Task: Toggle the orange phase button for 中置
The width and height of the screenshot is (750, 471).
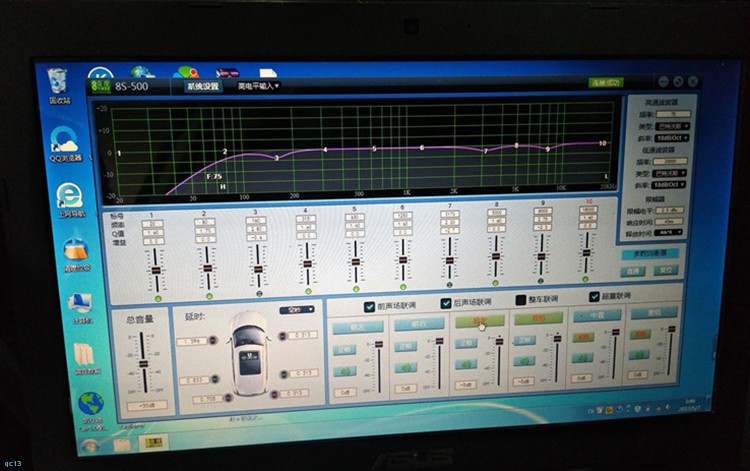Action: pos(583,337)
